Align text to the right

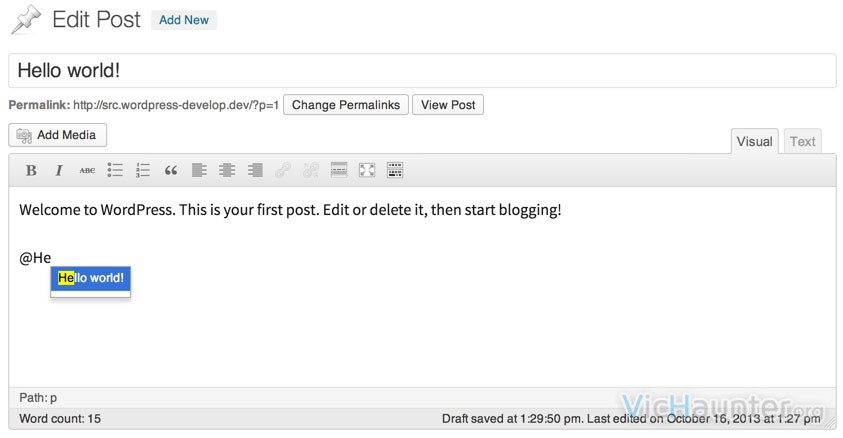point(255,170)
